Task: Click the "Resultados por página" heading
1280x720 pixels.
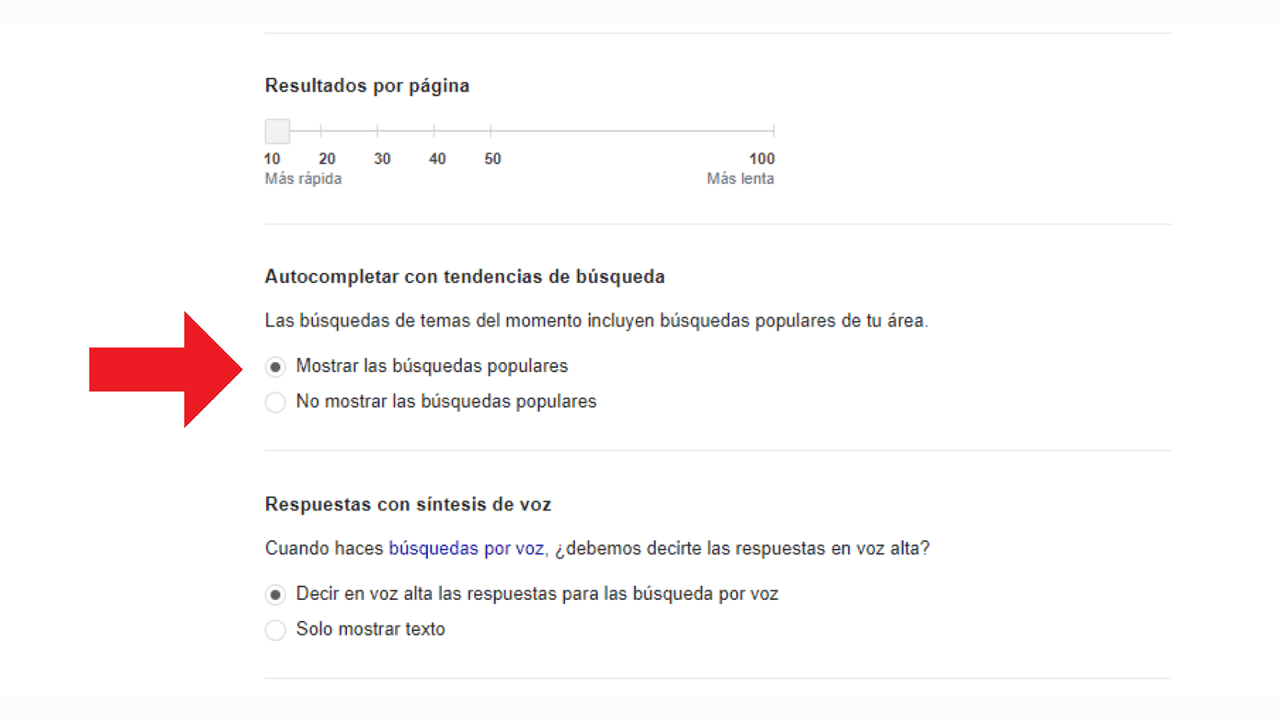Action: [x=366, y=85]
